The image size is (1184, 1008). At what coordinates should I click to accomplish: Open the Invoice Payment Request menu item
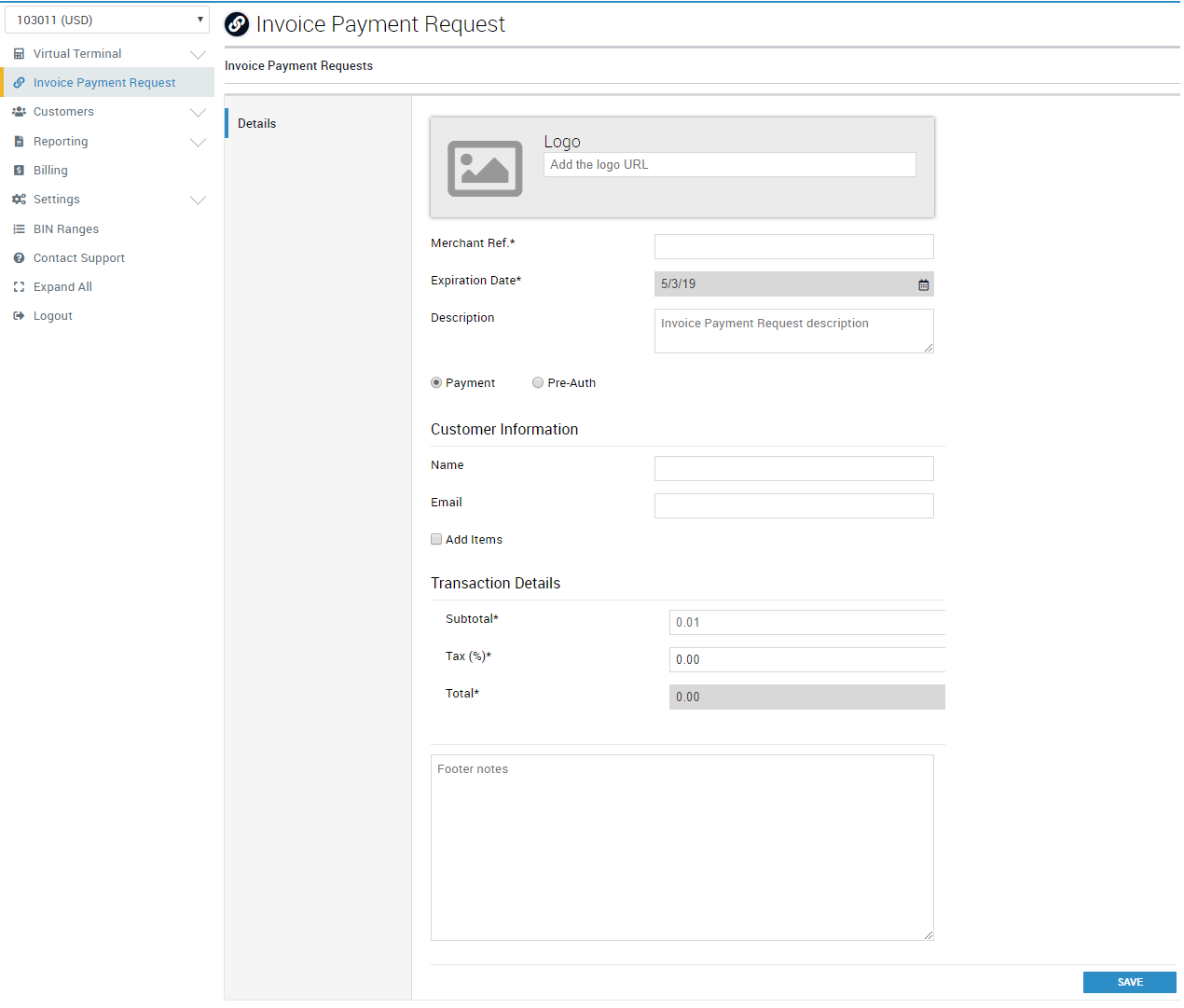coord(104,83)
